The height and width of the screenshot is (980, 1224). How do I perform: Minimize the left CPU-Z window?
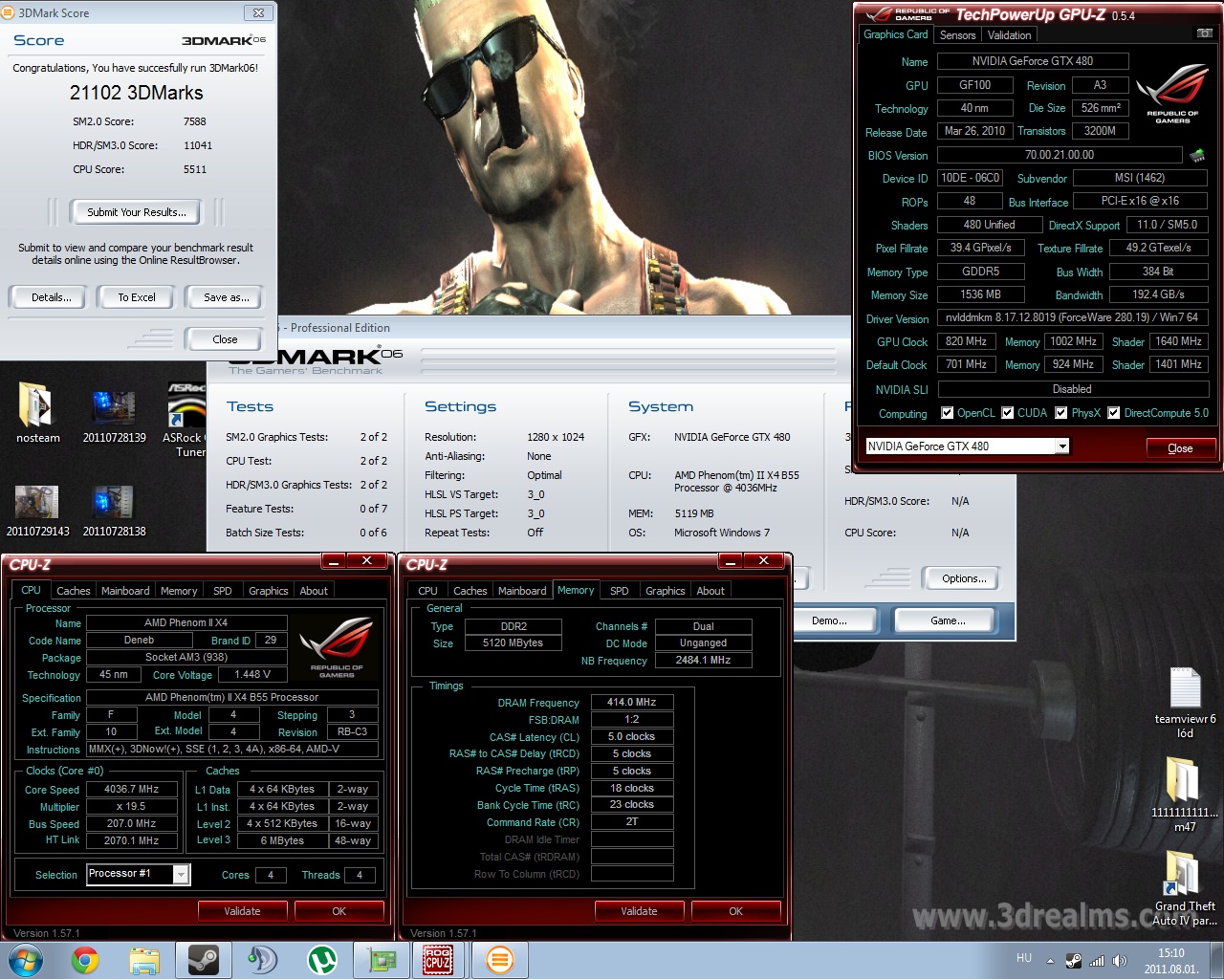(334, 561)
